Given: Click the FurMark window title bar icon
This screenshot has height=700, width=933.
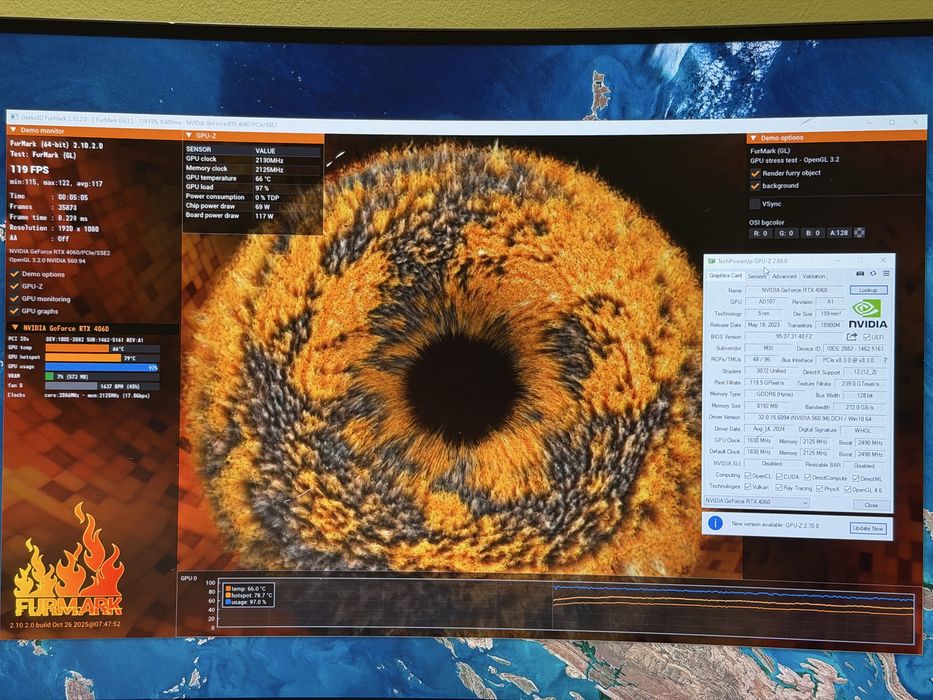Looking at the screenshot, I should click(x=15, y=118).
